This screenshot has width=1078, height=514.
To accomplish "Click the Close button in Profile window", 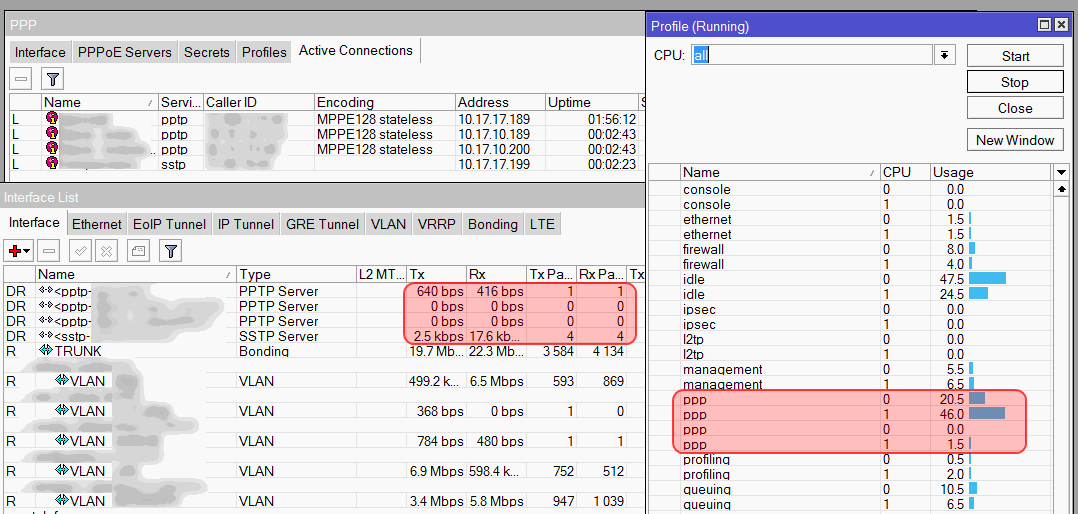I will (x=1015, y=108).
